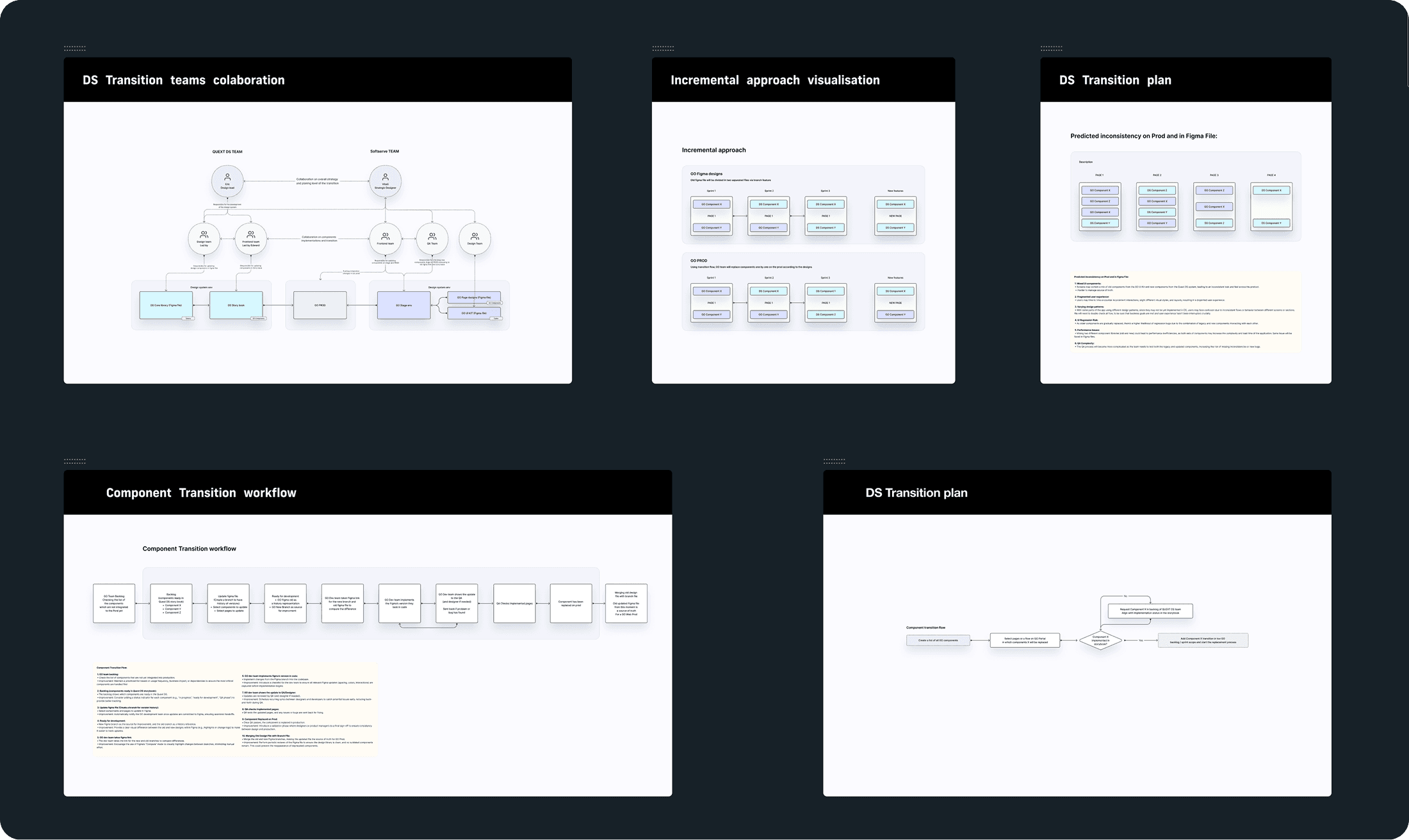
Task: Select Create a list of all GO components box
Action: [938, 640]
